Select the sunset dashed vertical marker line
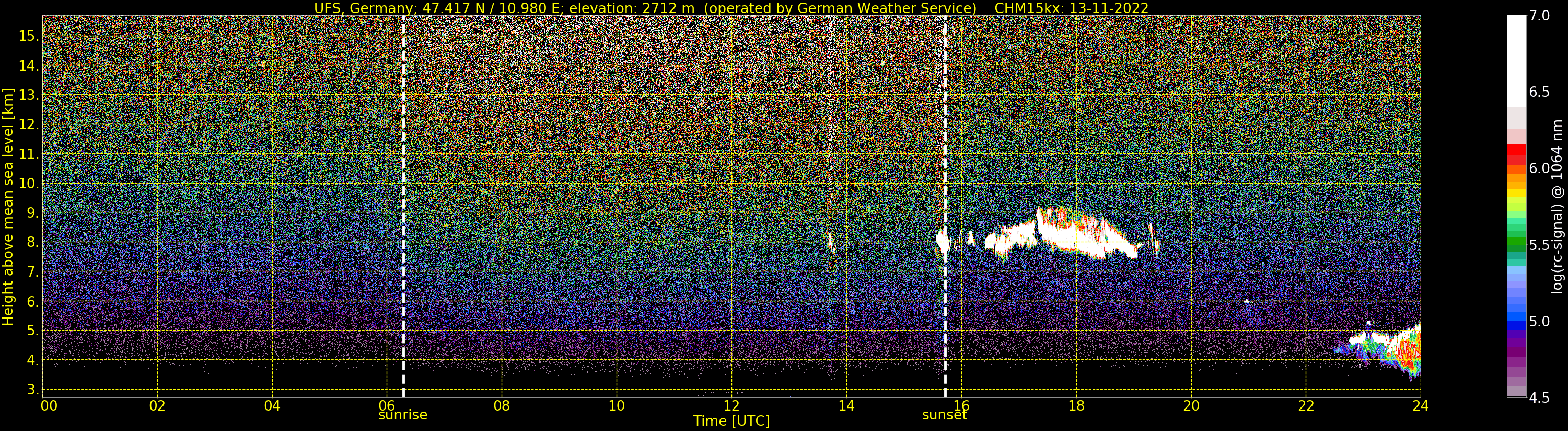Viewport: 1568px width, 431px height. [945, 207]
